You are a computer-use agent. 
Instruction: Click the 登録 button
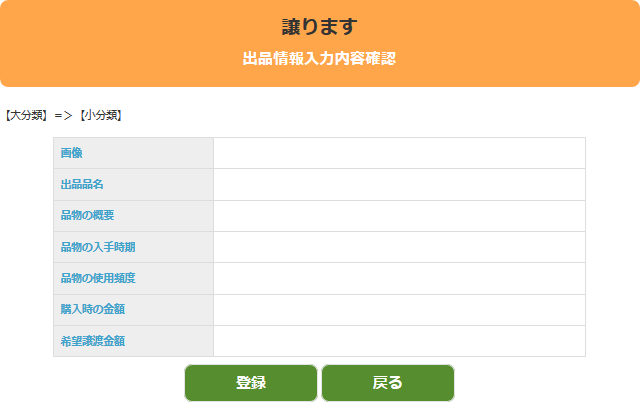pos(251,383)
